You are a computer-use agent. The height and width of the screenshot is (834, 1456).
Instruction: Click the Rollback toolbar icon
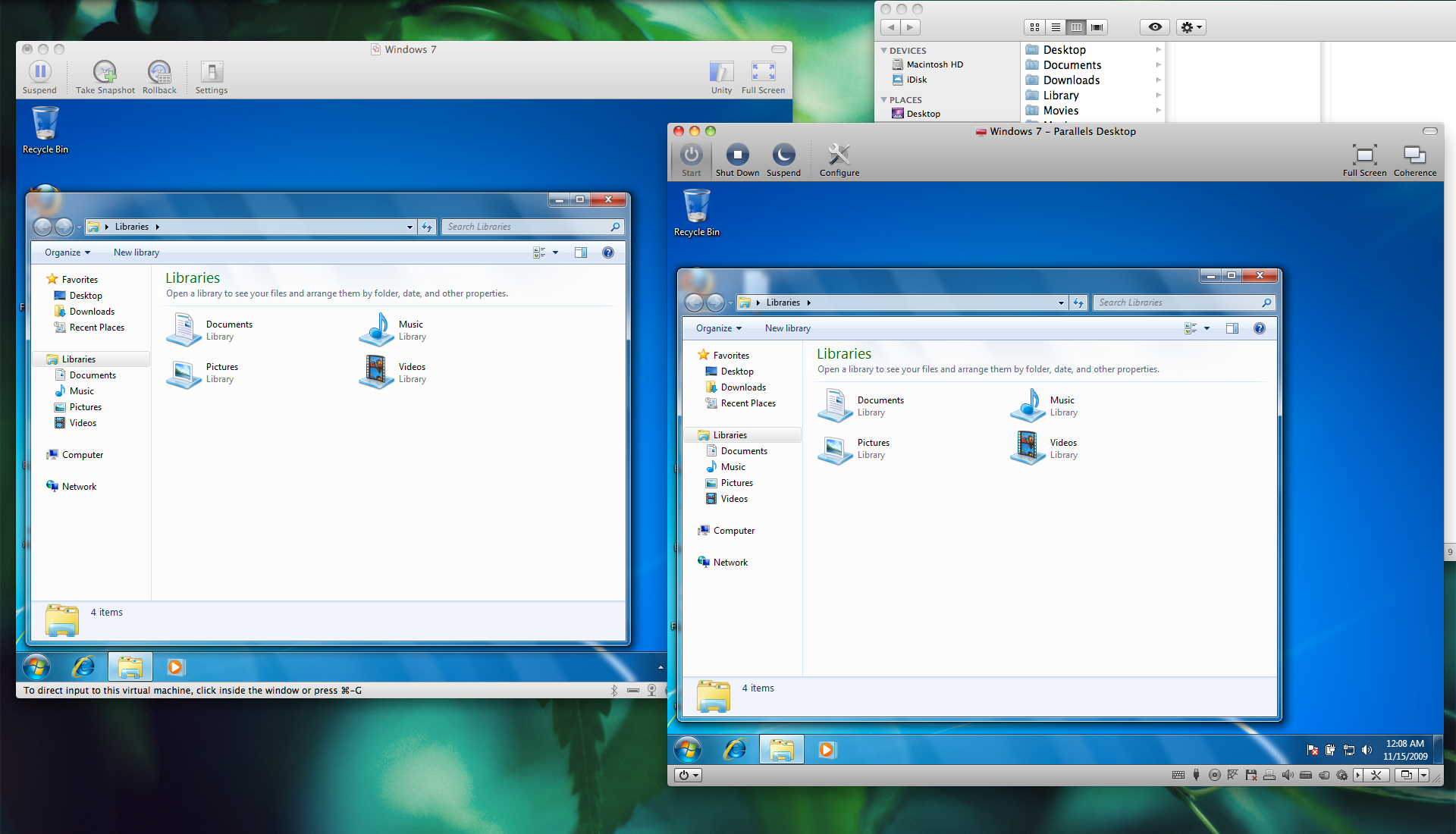(159, 74)
